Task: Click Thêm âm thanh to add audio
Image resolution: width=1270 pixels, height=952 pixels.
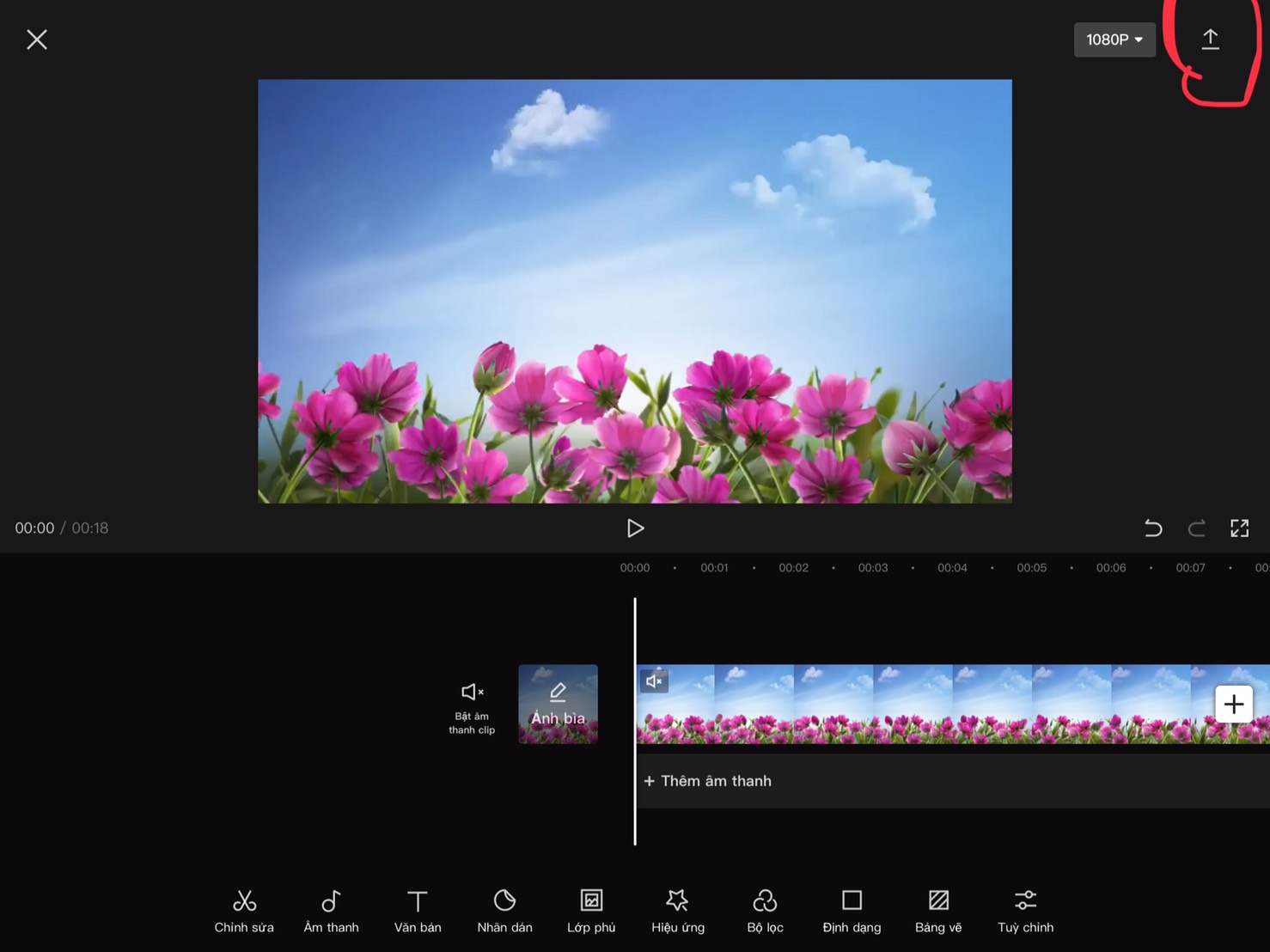Action: (707, 781)
